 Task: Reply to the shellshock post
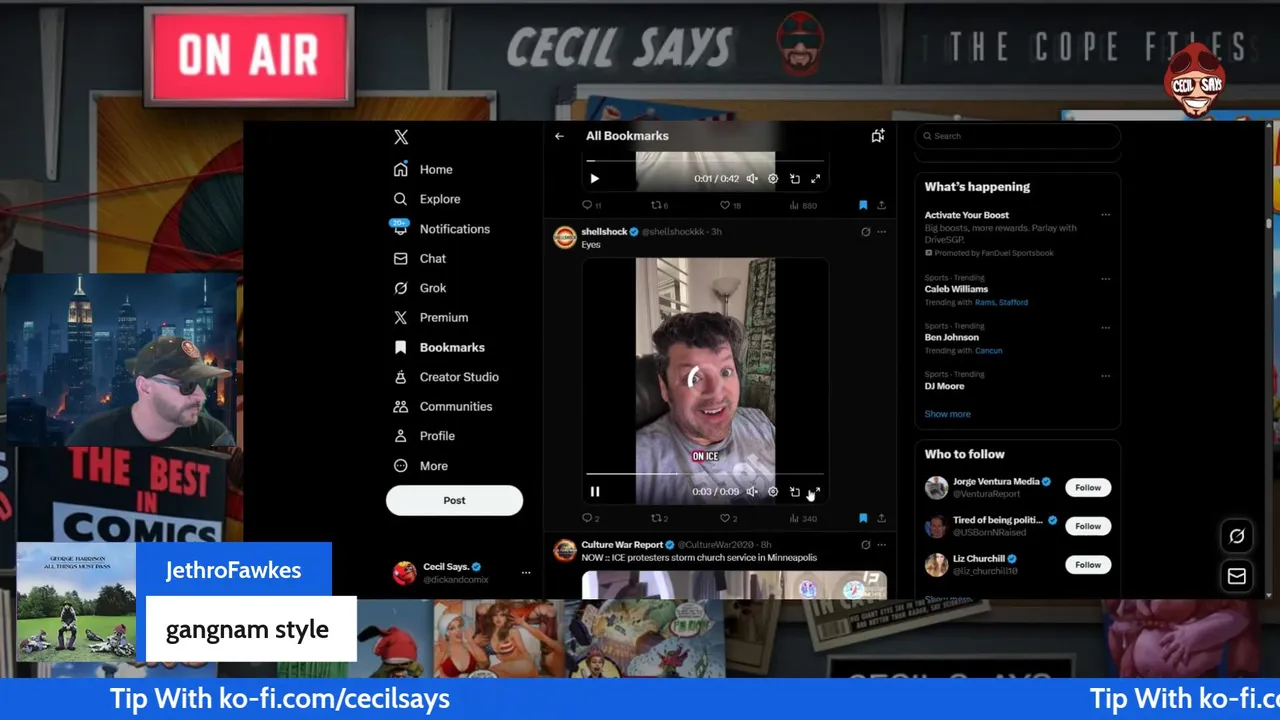pyautogui.click(x=590, y=518)
